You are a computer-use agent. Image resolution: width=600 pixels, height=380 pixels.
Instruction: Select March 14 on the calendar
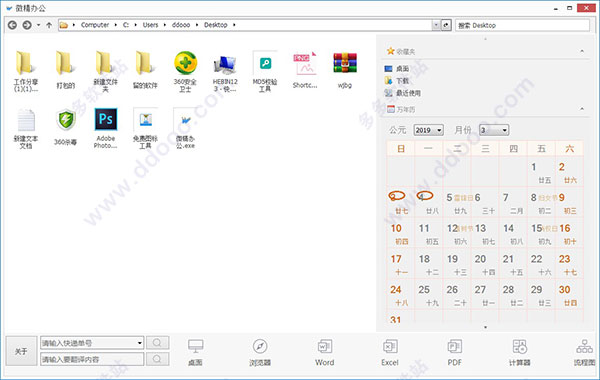(513, 234)
